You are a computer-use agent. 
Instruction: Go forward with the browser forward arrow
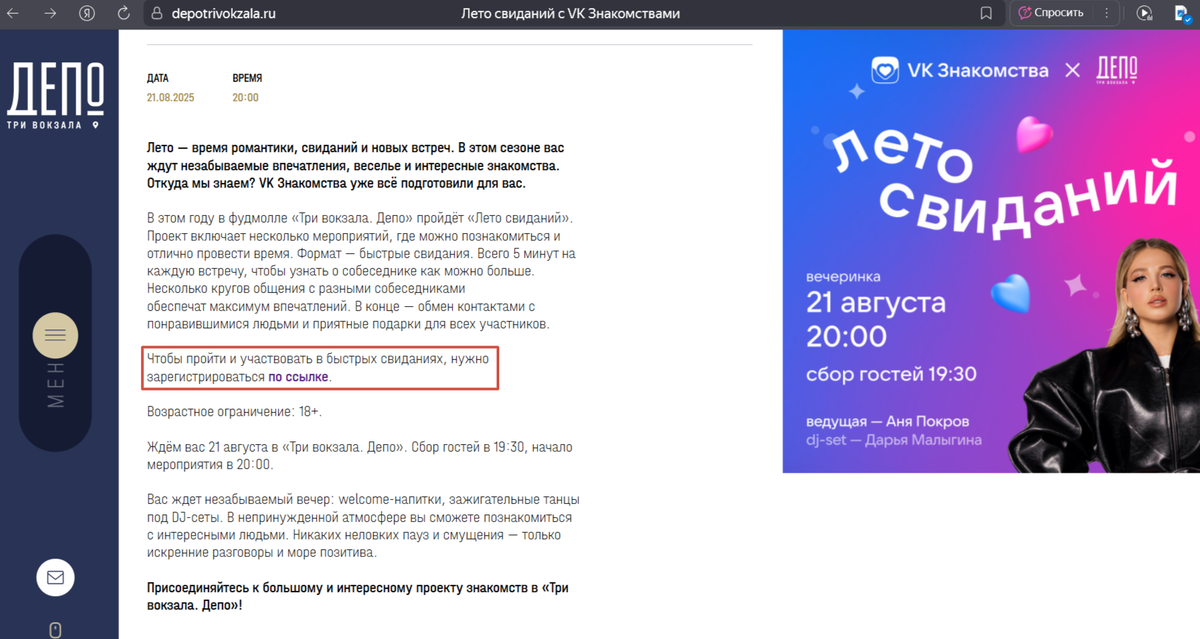pyautogui.click(x=50, y=14)
